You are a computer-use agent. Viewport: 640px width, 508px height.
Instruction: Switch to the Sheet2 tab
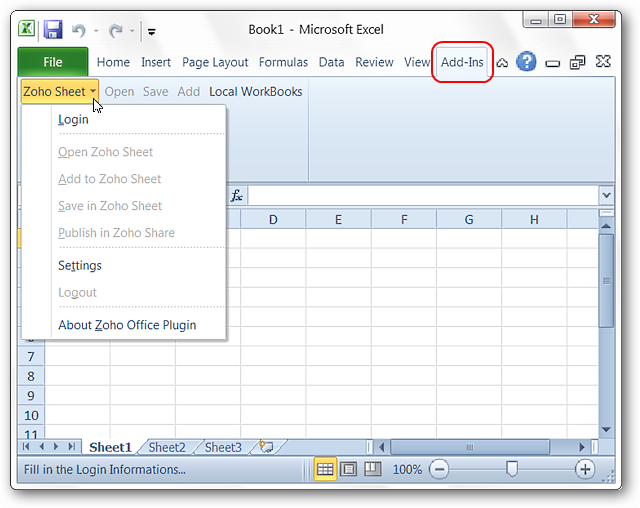pos(167,447)
